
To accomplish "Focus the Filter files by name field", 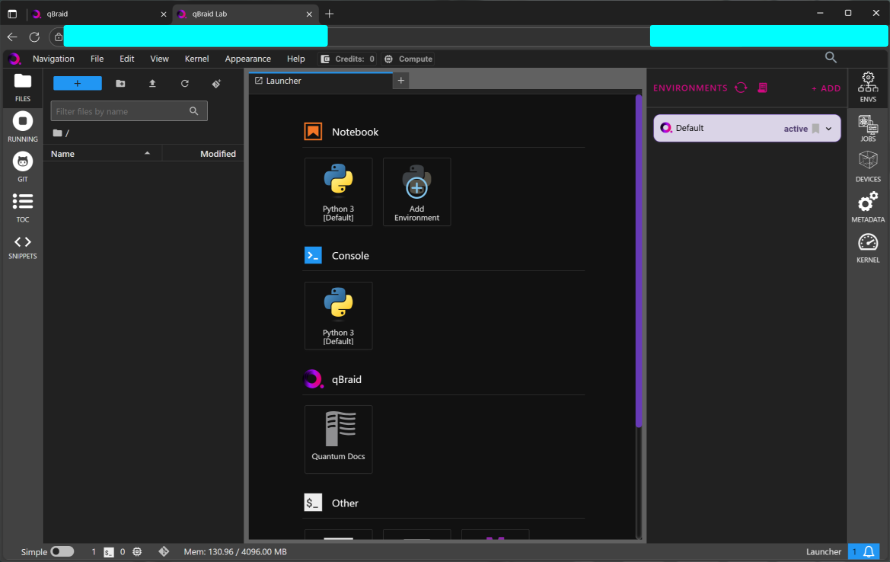I will [x=129, y=111].
